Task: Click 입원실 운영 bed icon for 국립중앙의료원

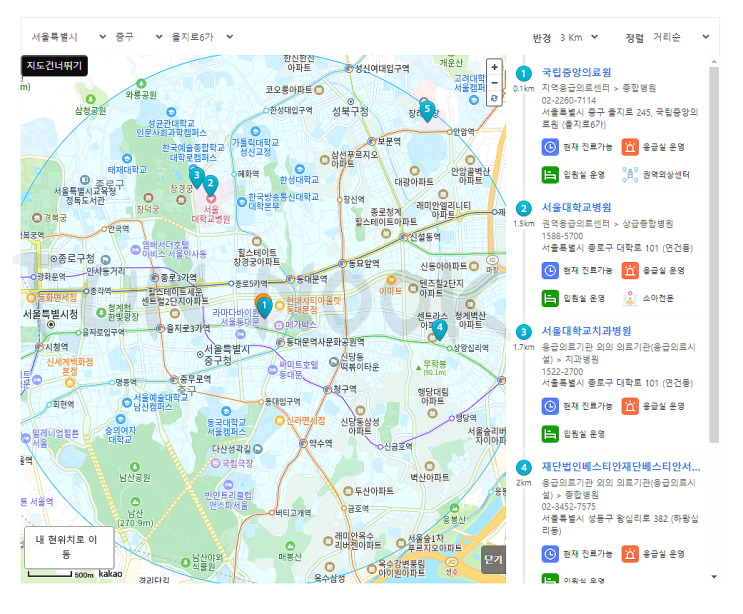Action: pyautogui.click(x=550, y=175)
